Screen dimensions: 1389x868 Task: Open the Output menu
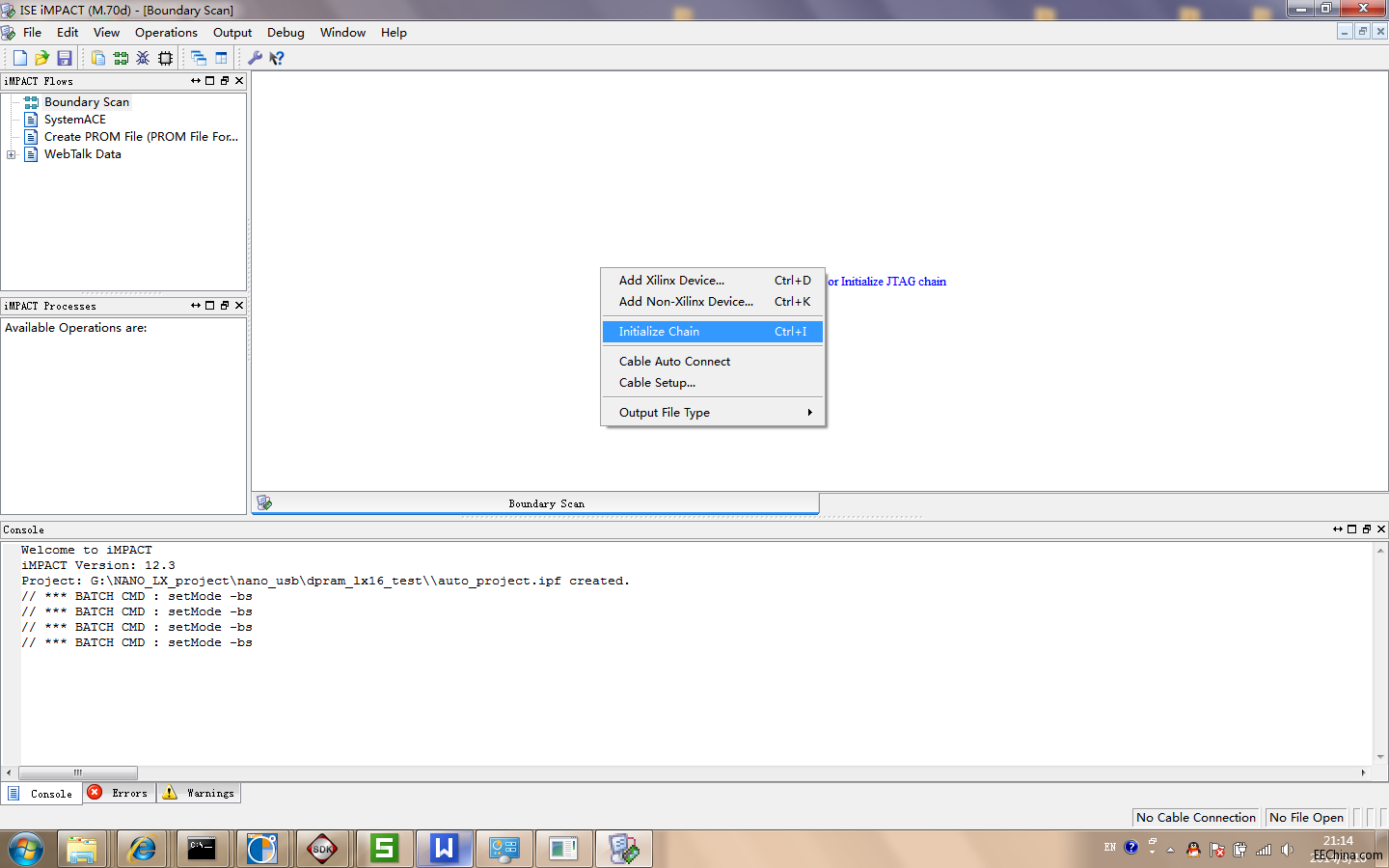(x=232, y=33)
